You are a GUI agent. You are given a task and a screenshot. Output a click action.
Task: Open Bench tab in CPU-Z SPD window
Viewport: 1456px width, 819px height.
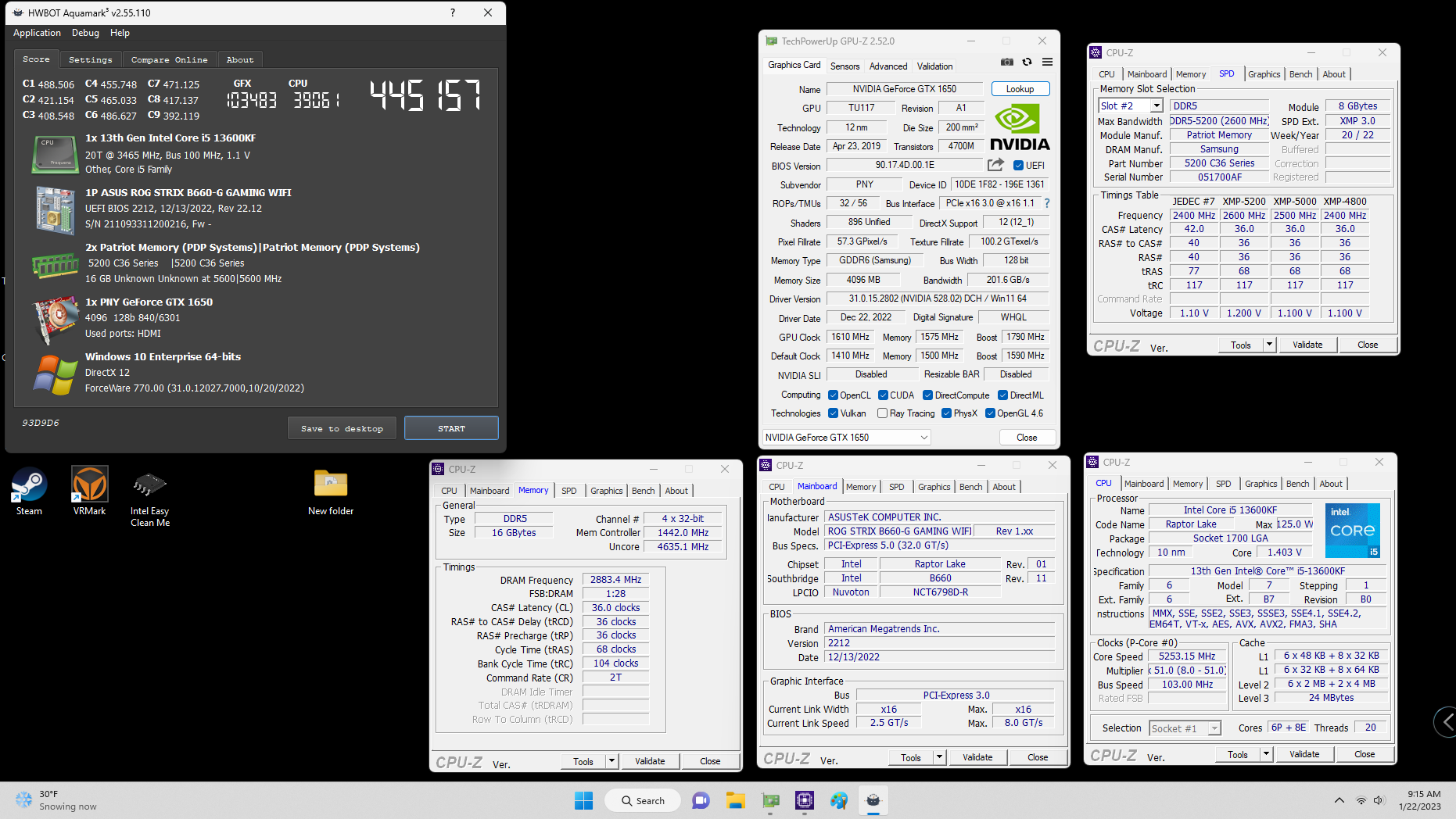[x=1300, y=74]
